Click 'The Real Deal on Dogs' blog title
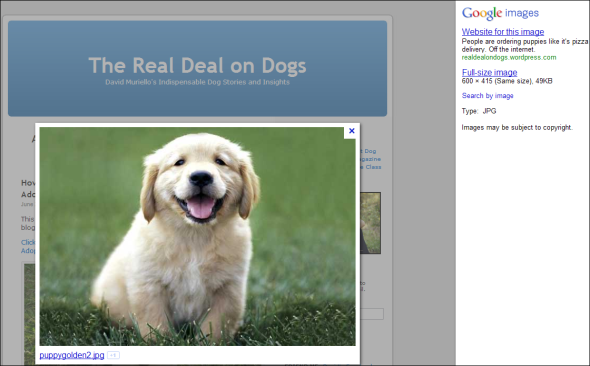Screen dimensions: 590x366 click(197, 65)
